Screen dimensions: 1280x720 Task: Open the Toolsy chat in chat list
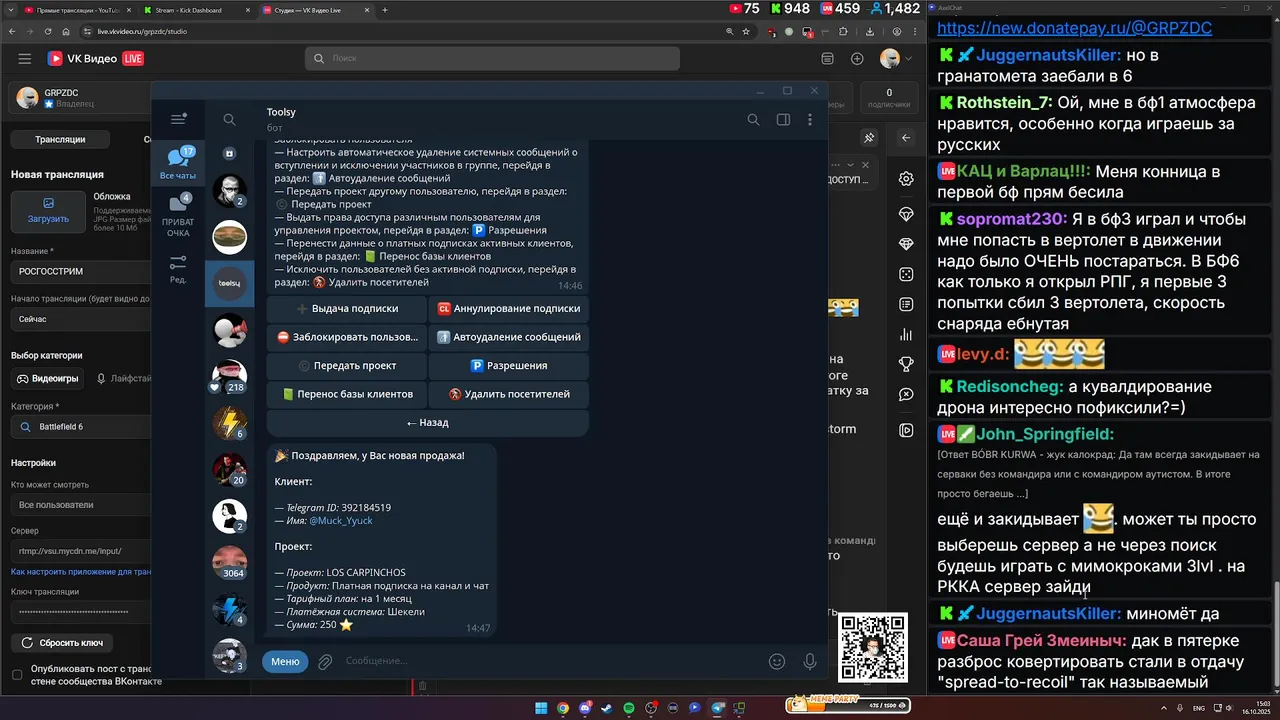click(x=230, y=284)
